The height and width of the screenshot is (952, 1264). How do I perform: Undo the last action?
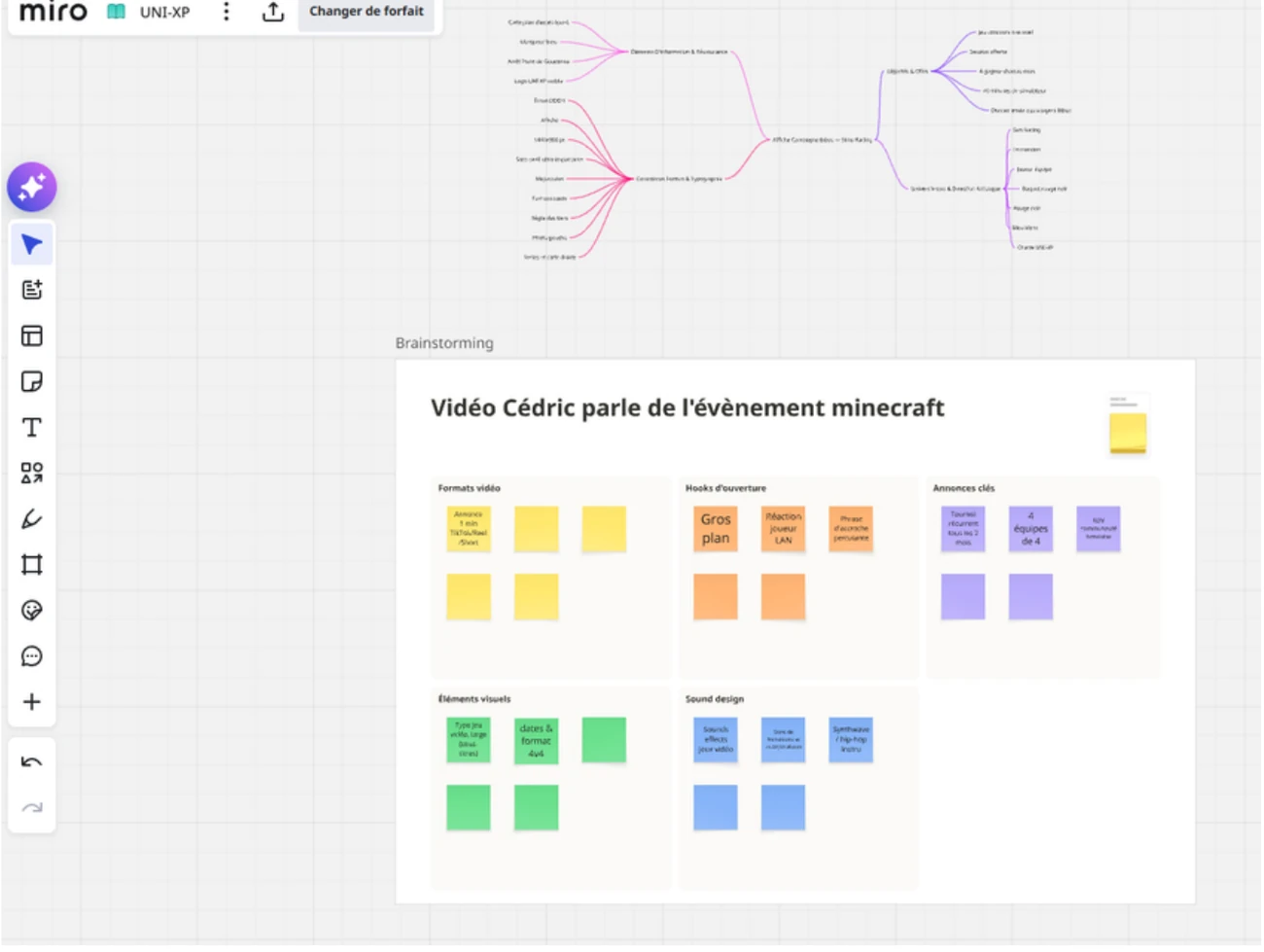(x=32, y=762)
